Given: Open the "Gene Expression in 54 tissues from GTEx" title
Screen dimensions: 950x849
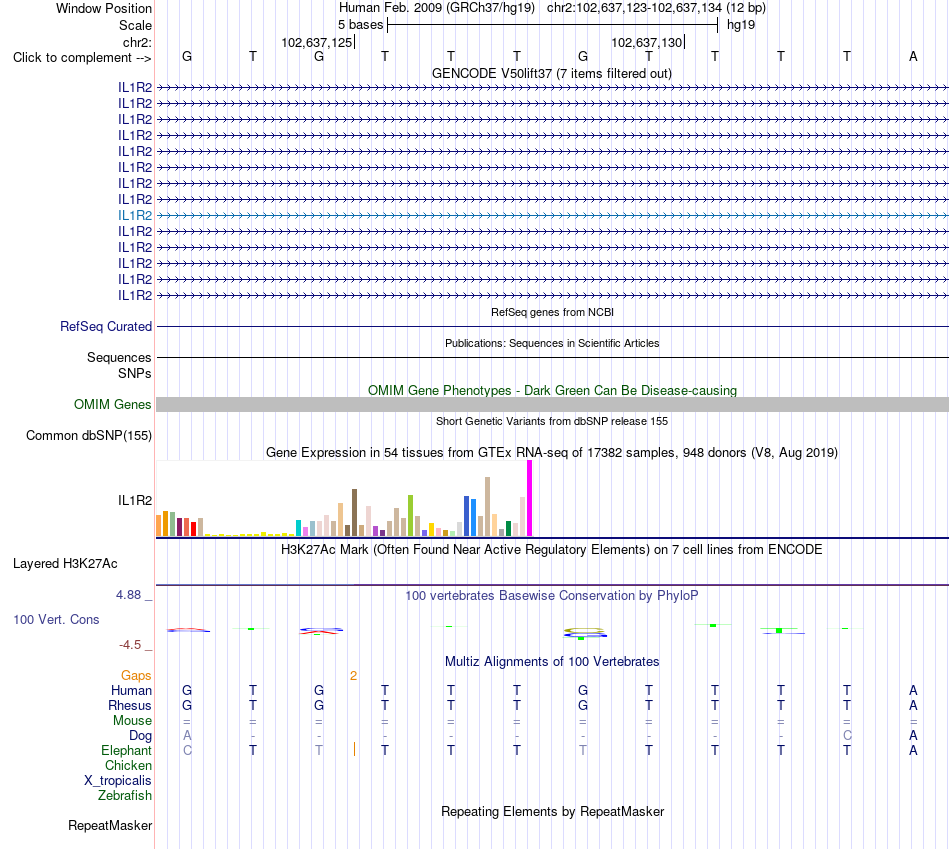Looking at the screenshot, I should click(x=551, y=453).
